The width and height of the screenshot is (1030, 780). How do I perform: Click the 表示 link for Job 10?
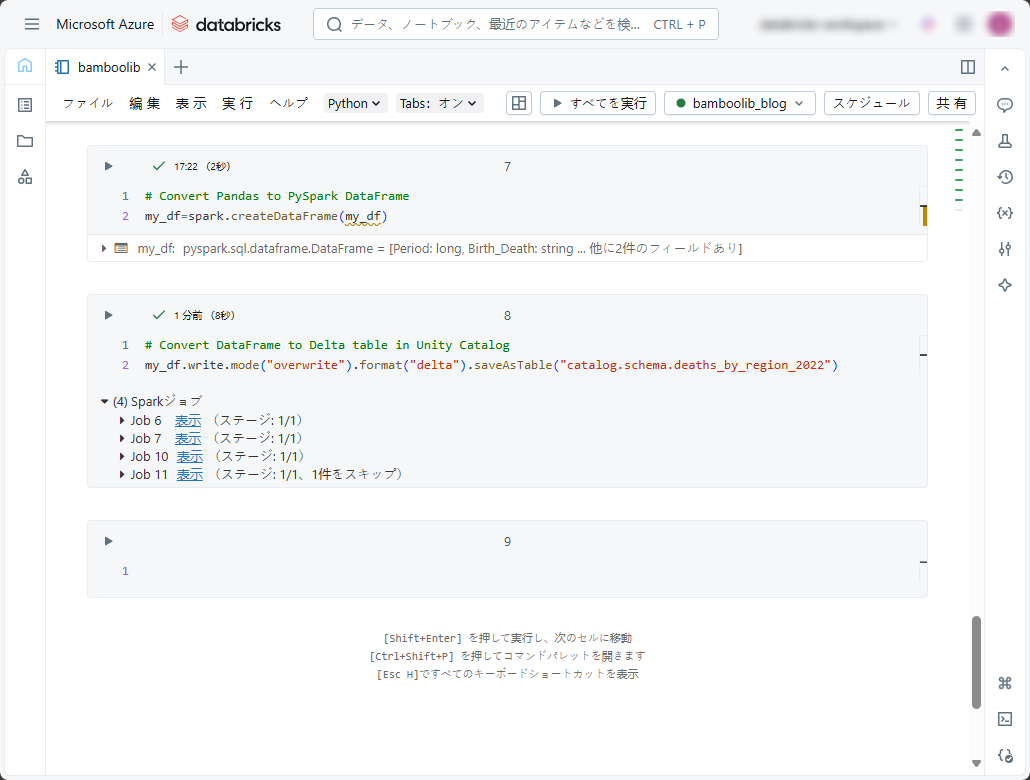pyautogui.click(x=189, y=457)
